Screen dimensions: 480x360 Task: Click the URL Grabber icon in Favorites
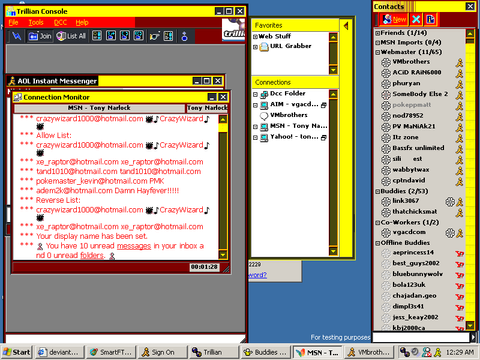[264, 46]
